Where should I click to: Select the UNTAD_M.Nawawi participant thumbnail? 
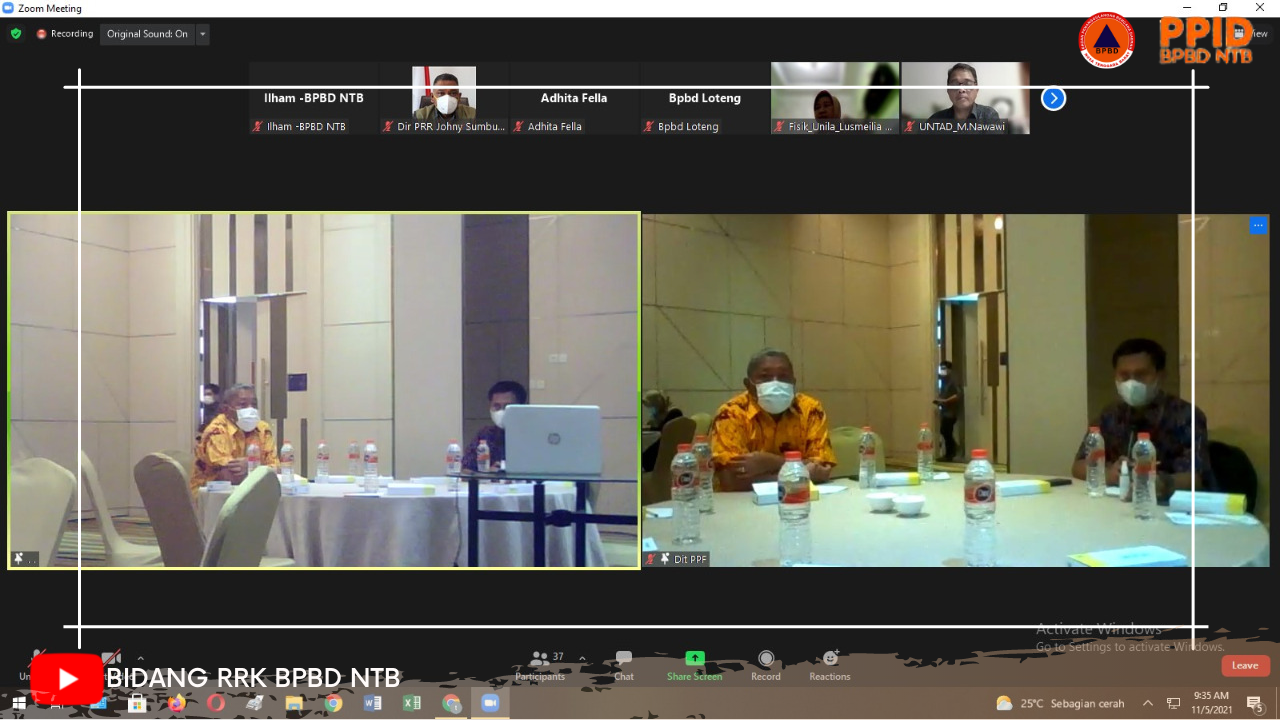coord(965,98)
